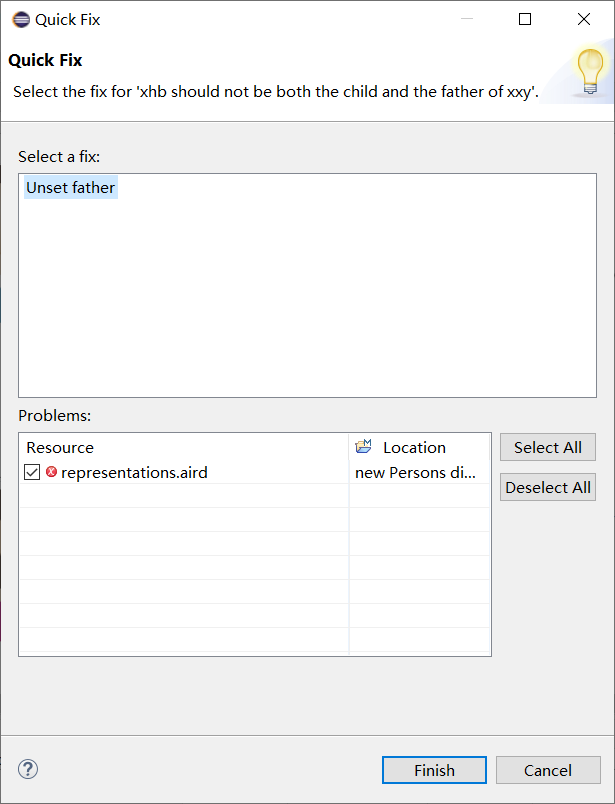The height and width of the screenshot is (804, 615).
Task: Click the lightbulb Quick Fix icon
Action: coord(590,72)
